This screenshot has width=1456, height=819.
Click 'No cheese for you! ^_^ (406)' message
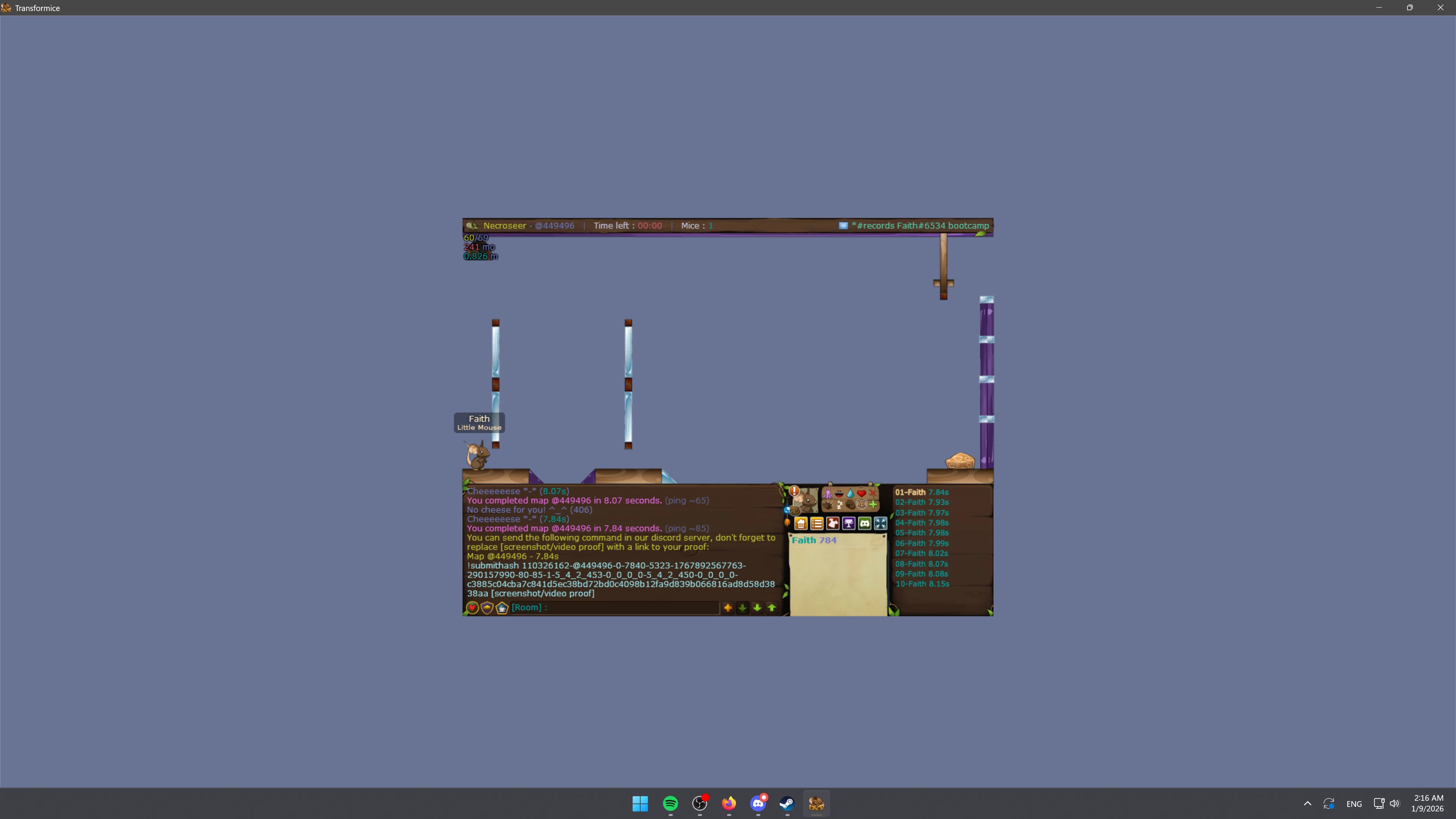pos(529,510)
